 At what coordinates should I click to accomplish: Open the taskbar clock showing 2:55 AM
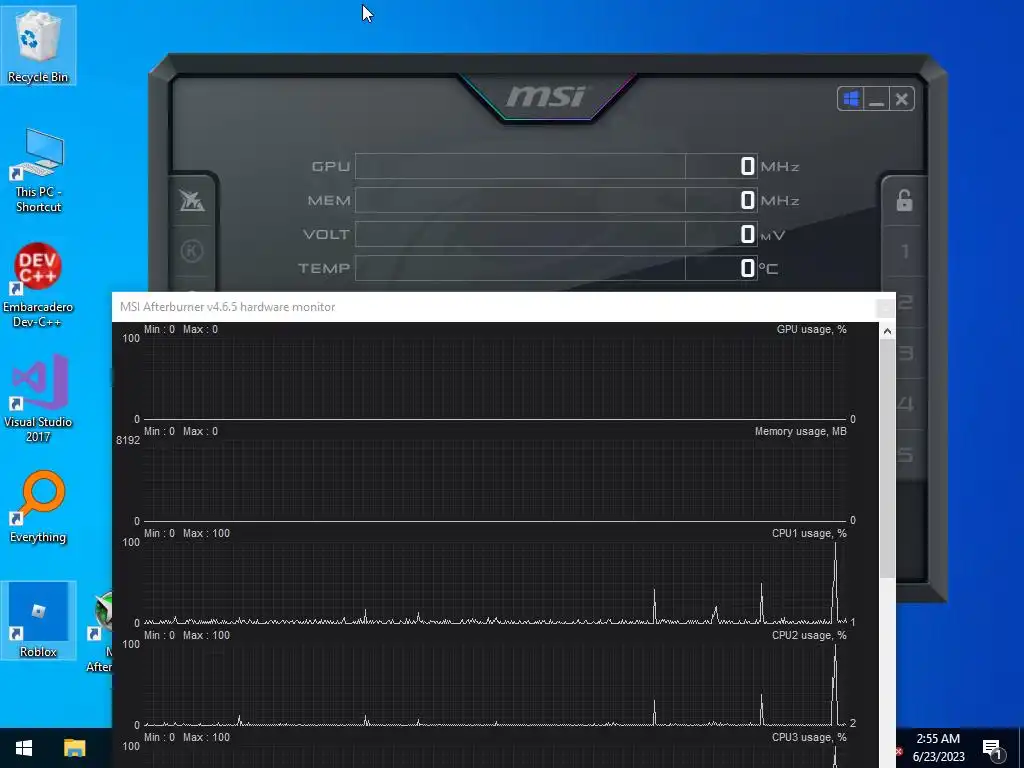click(x=938, y=748)
